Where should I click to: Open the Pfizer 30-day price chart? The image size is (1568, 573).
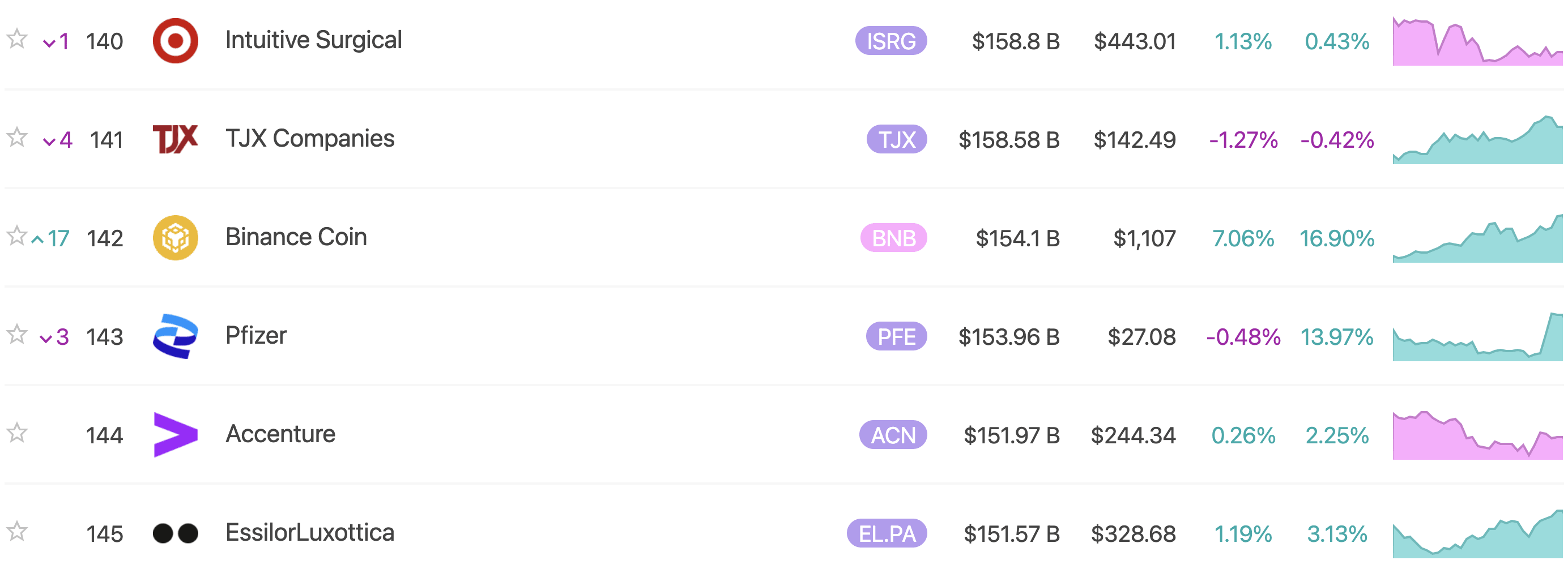click(1477, 338)
